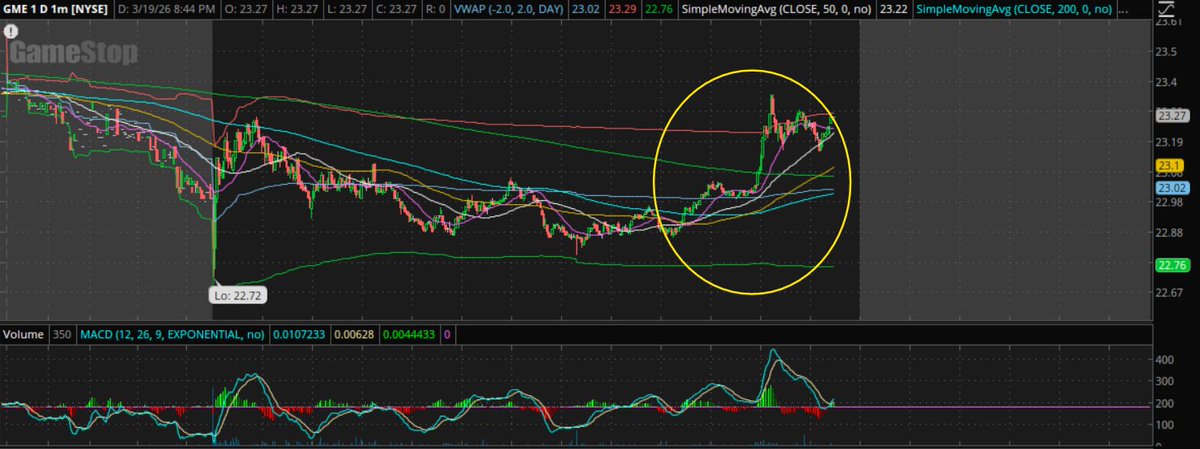Click the GME 1 D 1m [NYSE] symbol label
Image resolution: width=1200 pixels, height=449 pixels.
click(53, 9)
